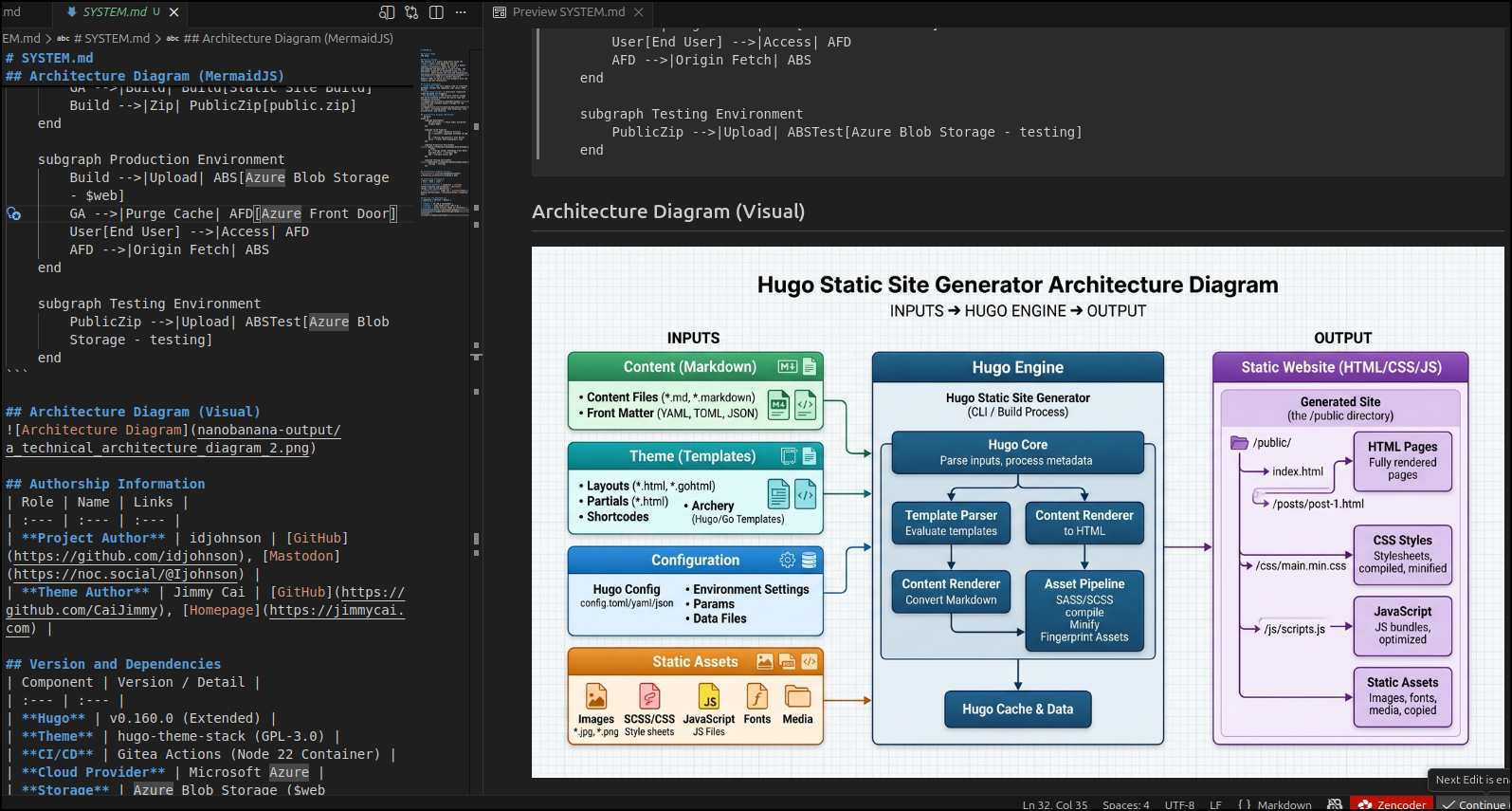Select the SYSTEM.md editor tab
Image resolution: width=1512 pixels, height=811 pixels.
click(114, 12)
